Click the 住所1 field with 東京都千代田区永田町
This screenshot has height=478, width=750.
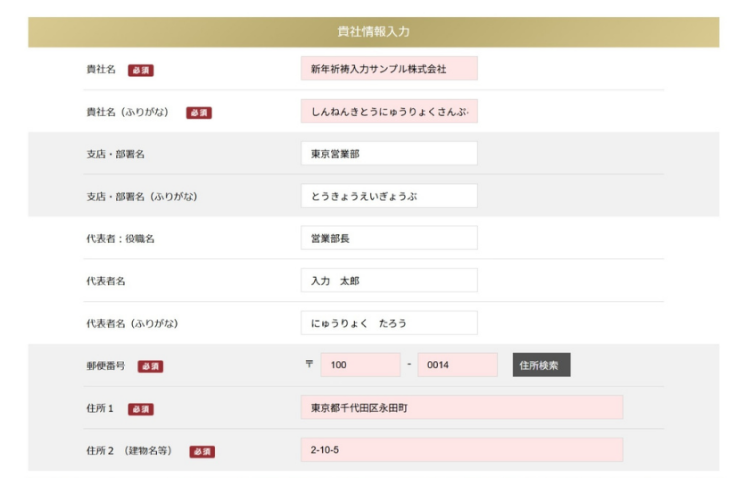coord(461,408)
